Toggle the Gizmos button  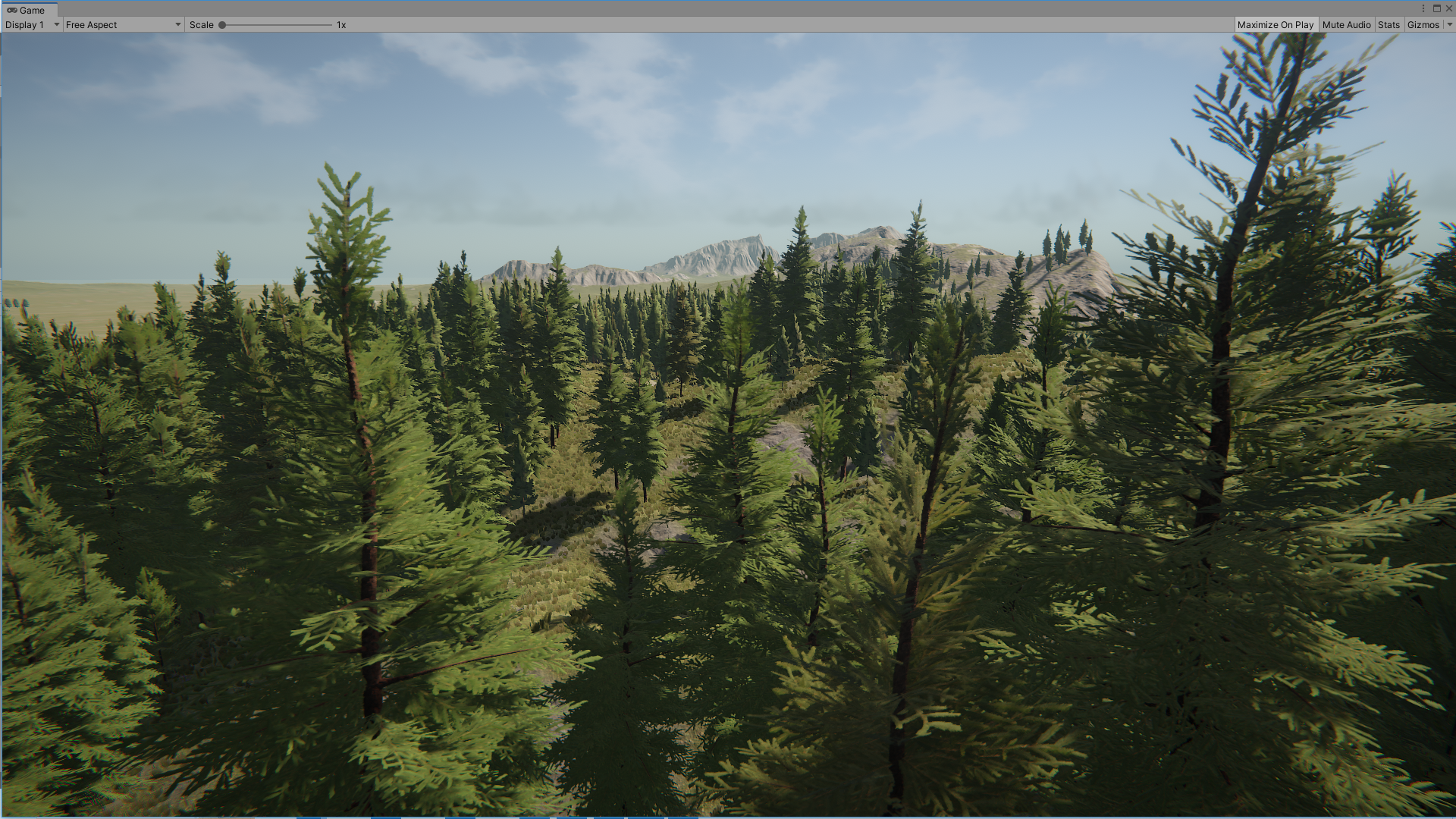1423,25
